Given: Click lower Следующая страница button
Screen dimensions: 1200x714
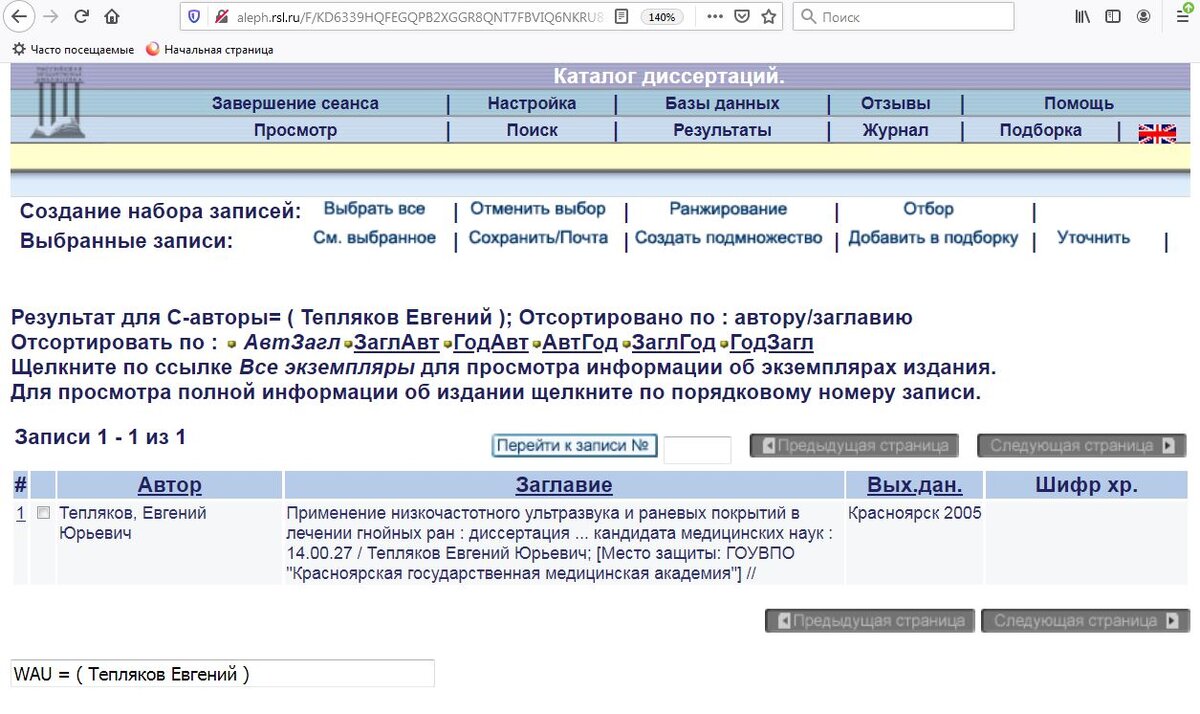Looking at the screenshot, I should pyautogui.click(x=1085, y=620).
